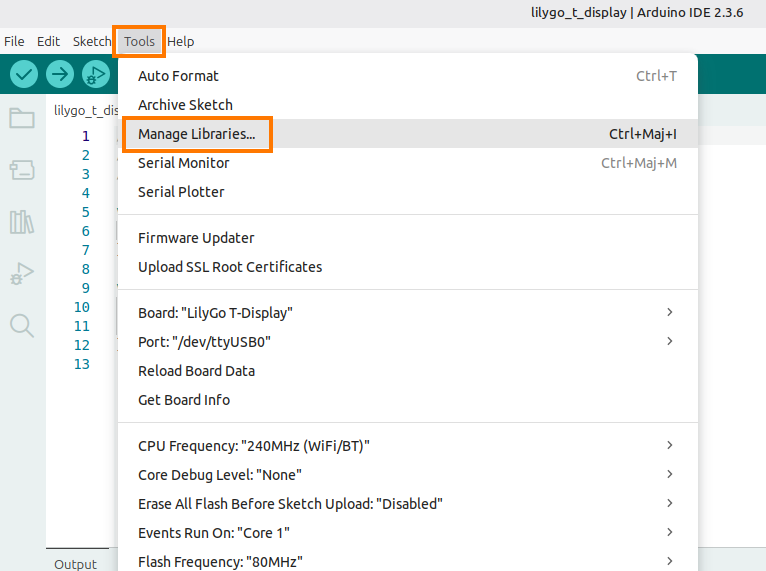Image resolution: width=766 pixels, height=571 pixels.
Task: Expand the CPU Frequency submenu
Action: click(407, 446)
